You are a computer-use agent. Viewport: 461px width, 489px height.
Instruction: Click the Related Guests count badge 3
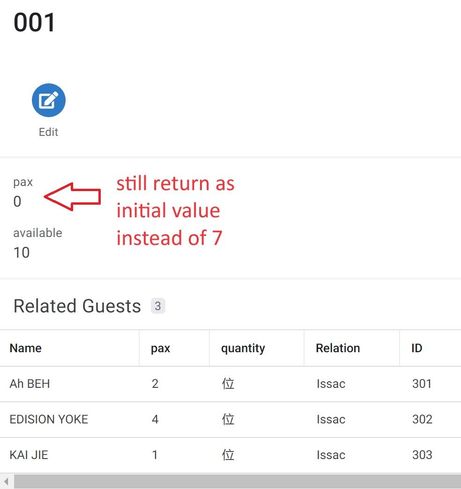(x=158, y=306)
